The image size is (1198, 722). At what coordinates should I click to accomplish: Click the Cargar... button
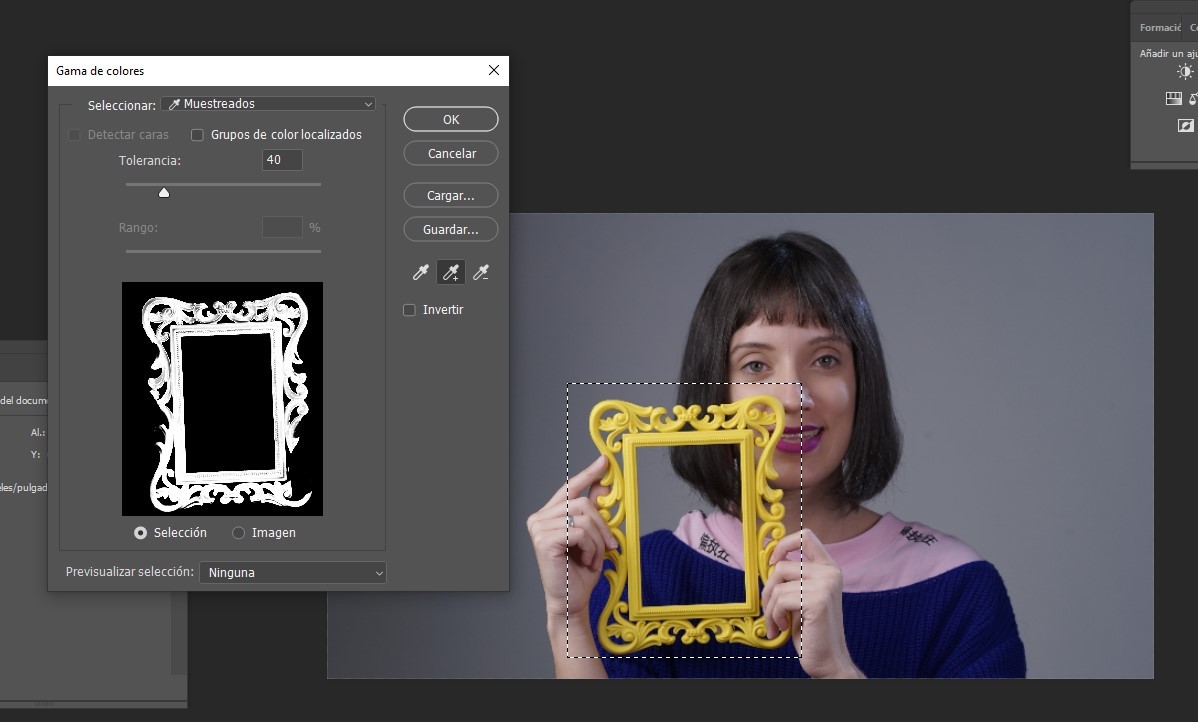pos(451,196)
